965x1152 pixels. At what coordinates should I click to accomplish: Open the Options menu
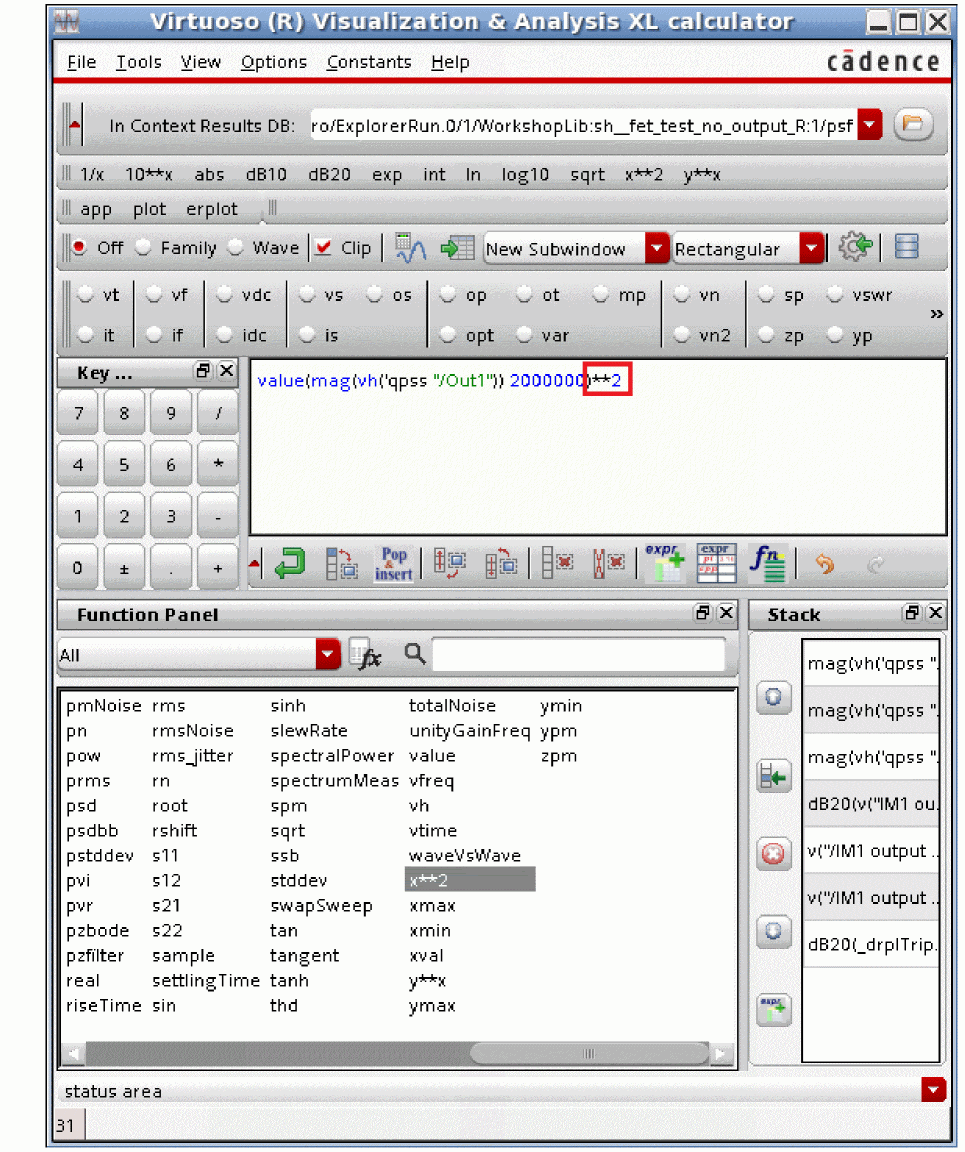click(x=274, y=62)
